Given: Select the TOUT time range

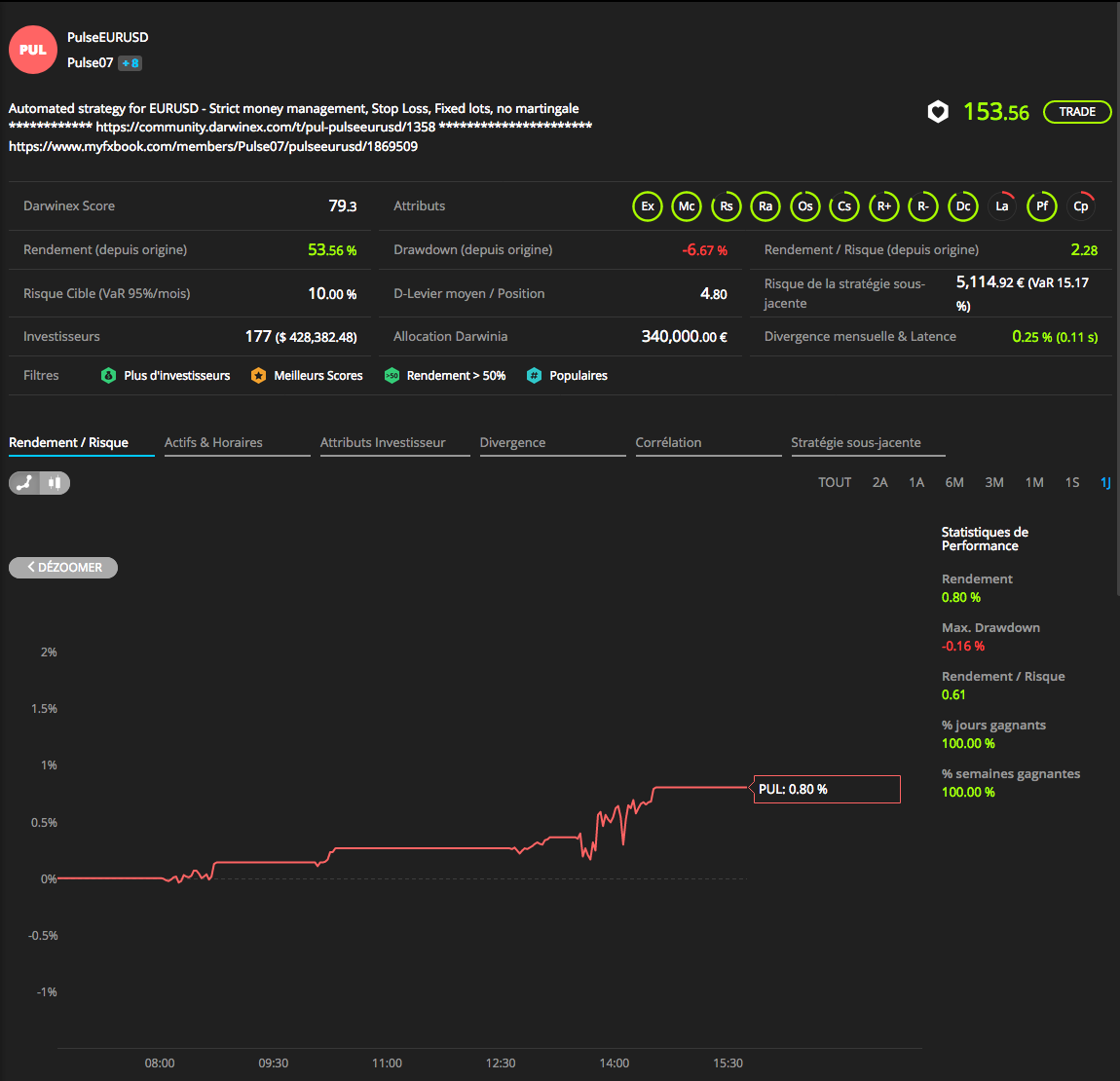Looking at the screenshot, I should (x=835, y=483).
